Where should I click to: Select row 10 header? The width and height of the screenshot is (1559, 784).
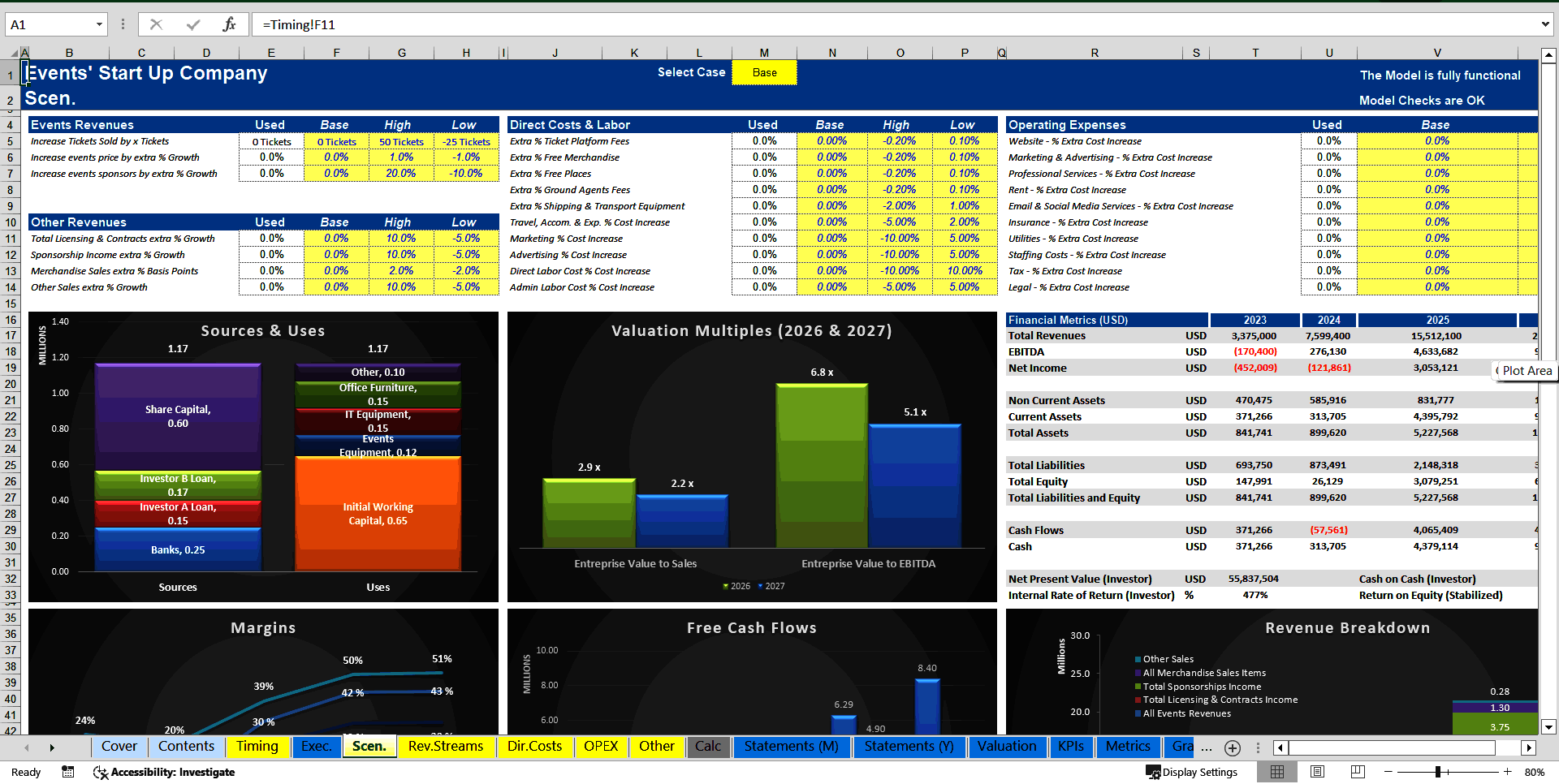(11, 222)
